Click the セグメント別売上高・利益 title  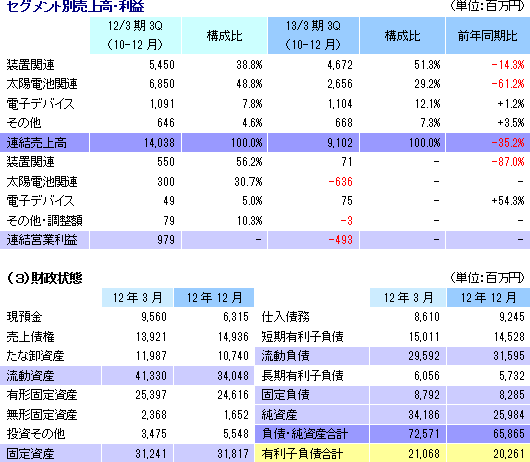pos(76,6)
